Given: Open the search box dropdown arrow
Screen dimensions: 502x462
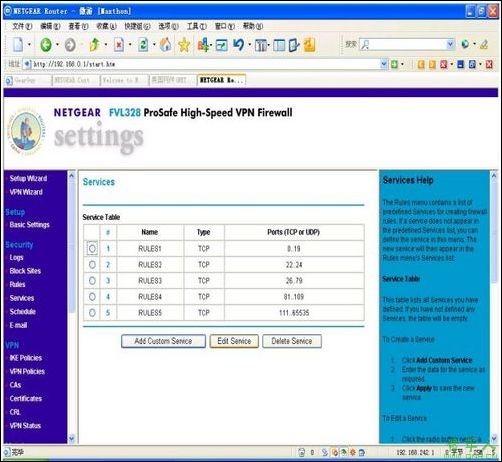Looking at the screenshot, I should [x=450, y=44].
